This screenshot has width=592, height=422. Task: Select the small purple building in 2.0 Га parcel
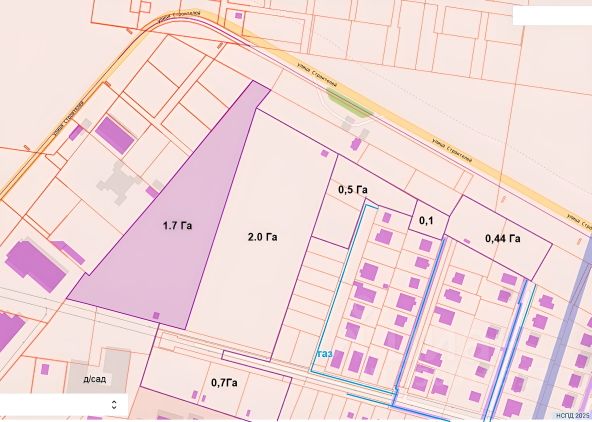(325, 153)
